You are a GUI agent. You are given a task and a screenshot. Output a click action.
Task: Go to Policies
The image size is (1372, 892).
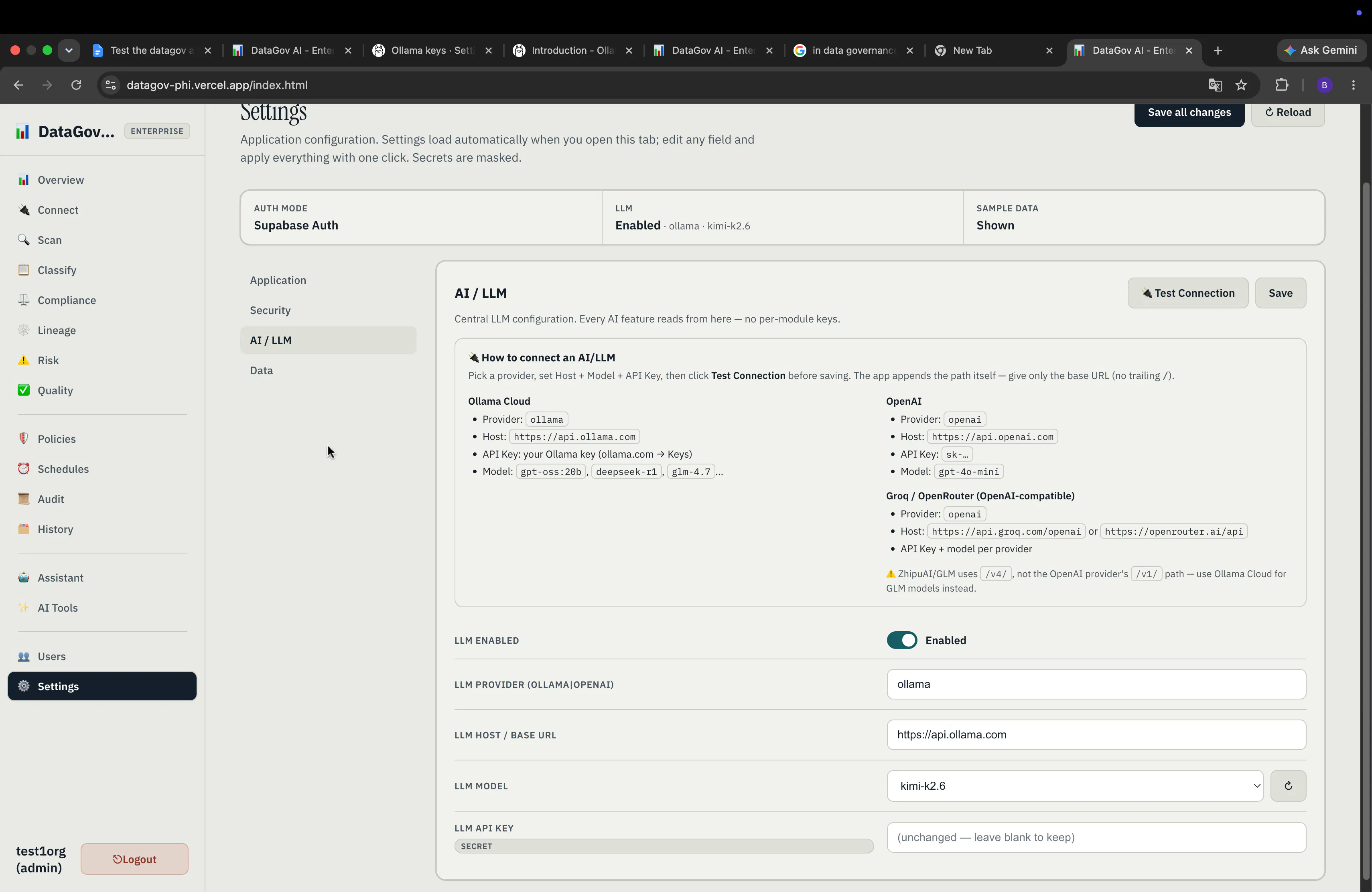point(102,438)
